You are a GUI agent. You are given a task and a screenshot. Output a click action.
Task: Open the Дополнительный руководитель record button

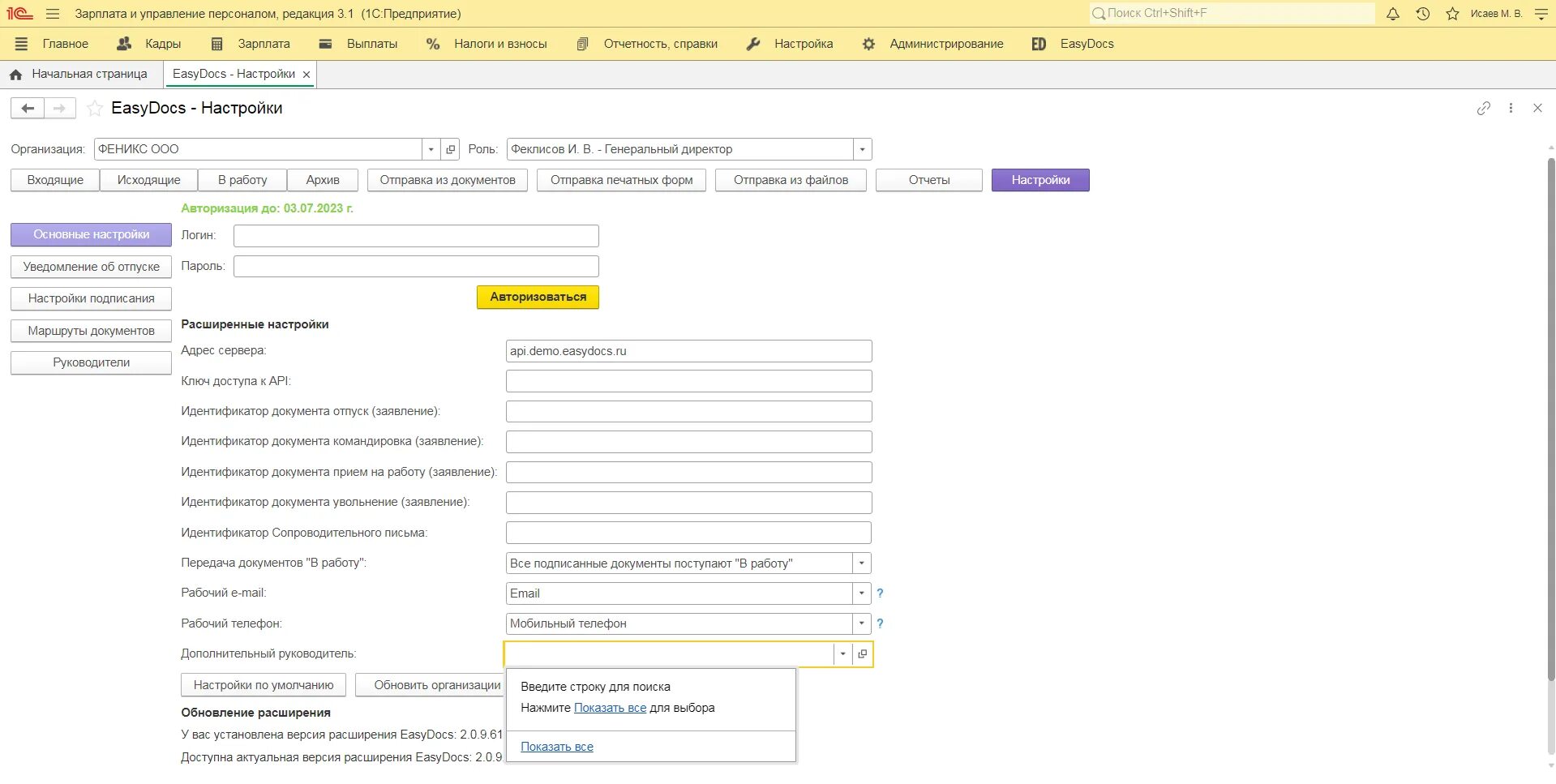(862, 654)
